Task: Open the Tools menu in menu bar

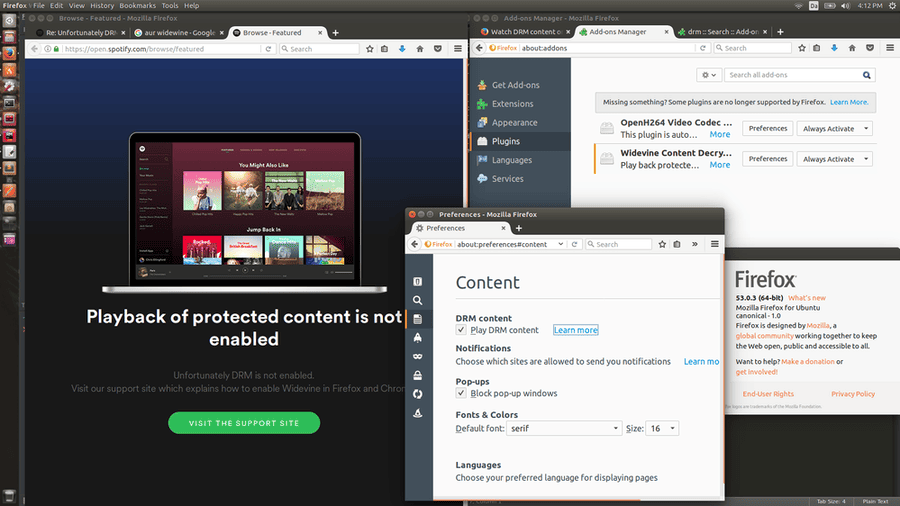Action: tap(170, 6)
